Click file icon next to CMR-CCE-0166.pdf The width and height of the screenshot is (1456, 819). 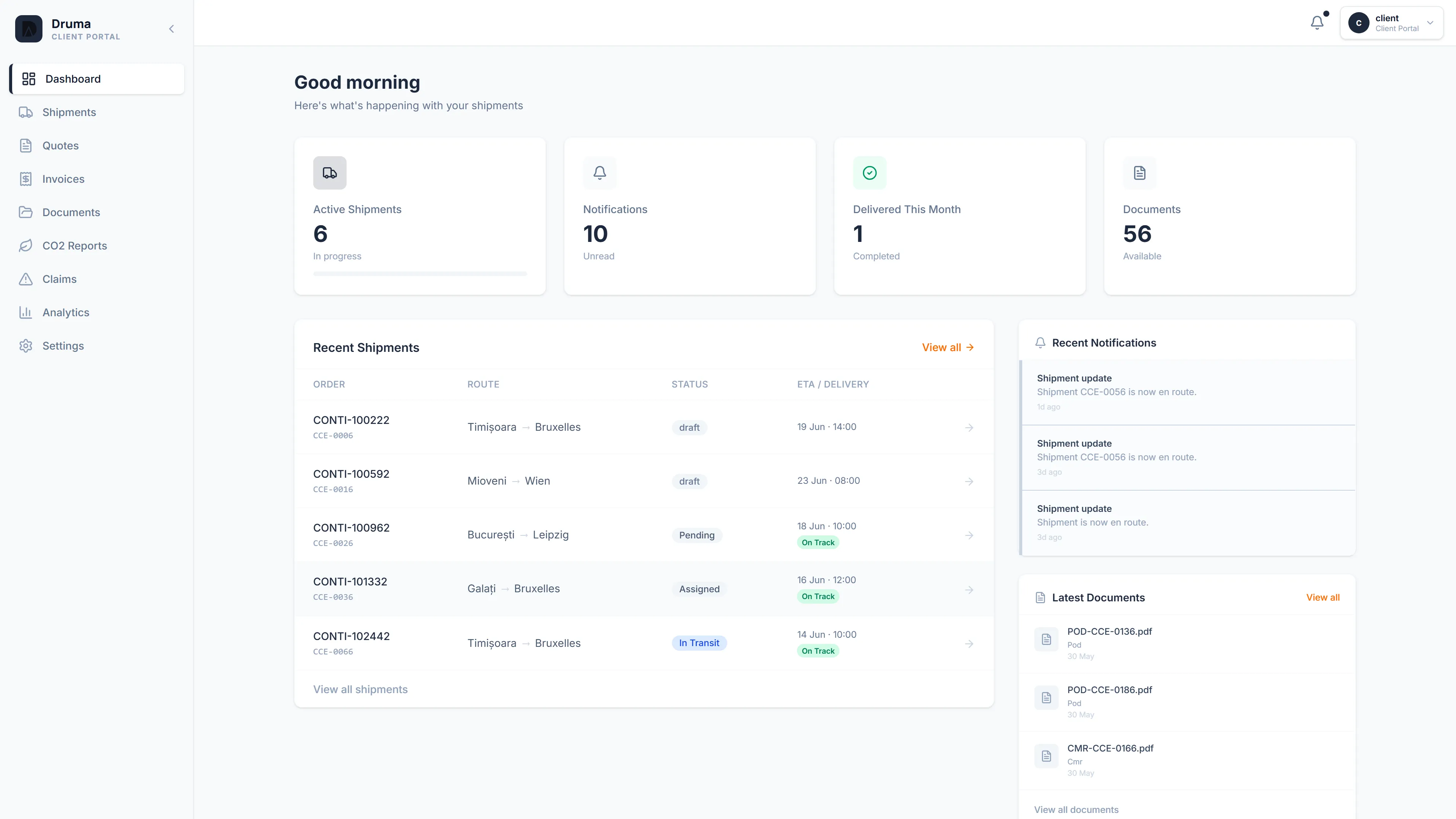click(x=1046, y=756)
